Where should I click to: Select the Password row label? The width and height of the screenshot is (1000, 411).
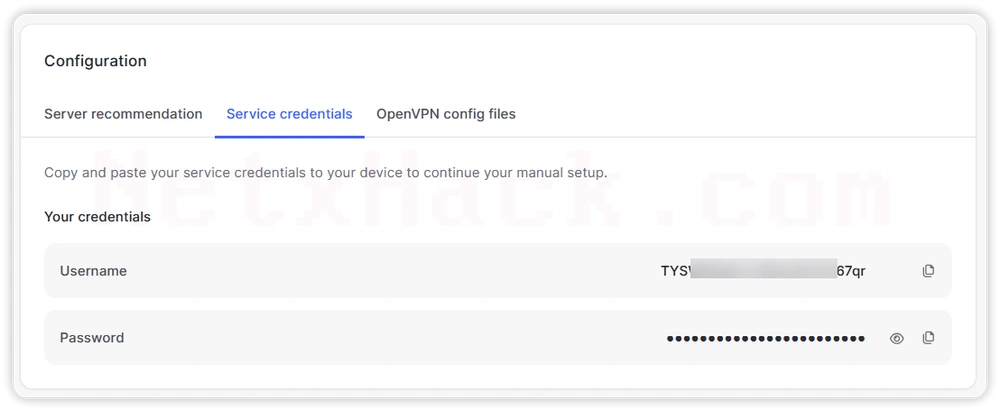[x=92, y=338]
